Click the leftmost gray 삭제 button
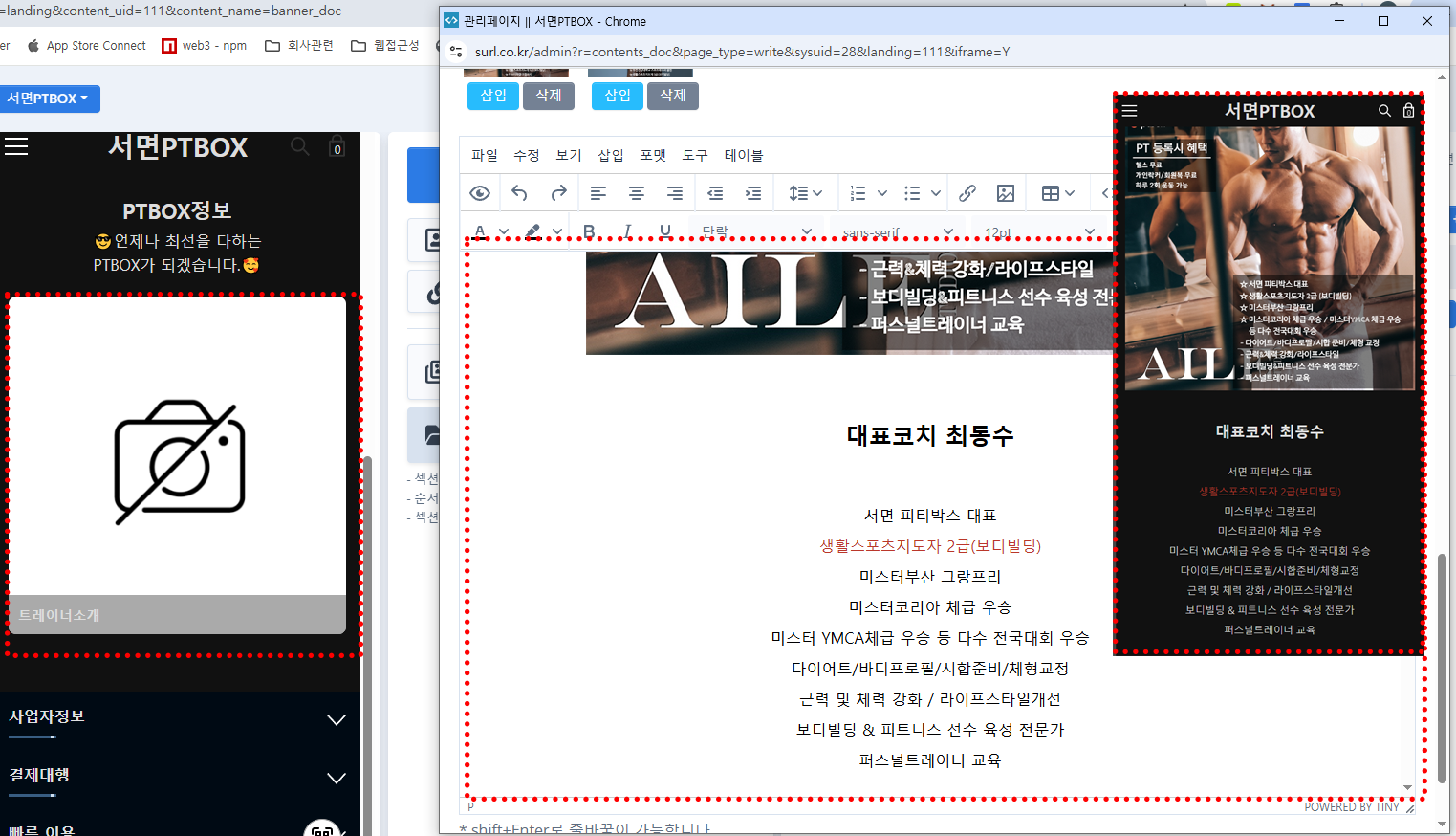This screenshot has height=836, width=1456. (x=549, y=96)
